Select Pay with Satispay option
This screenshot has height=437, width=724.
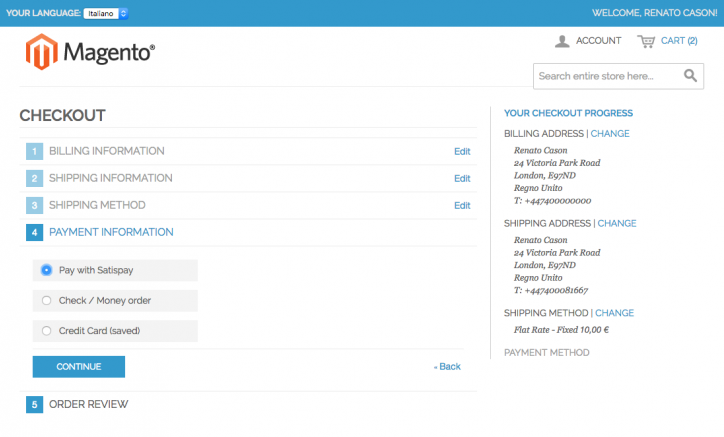tap(46, 270)
